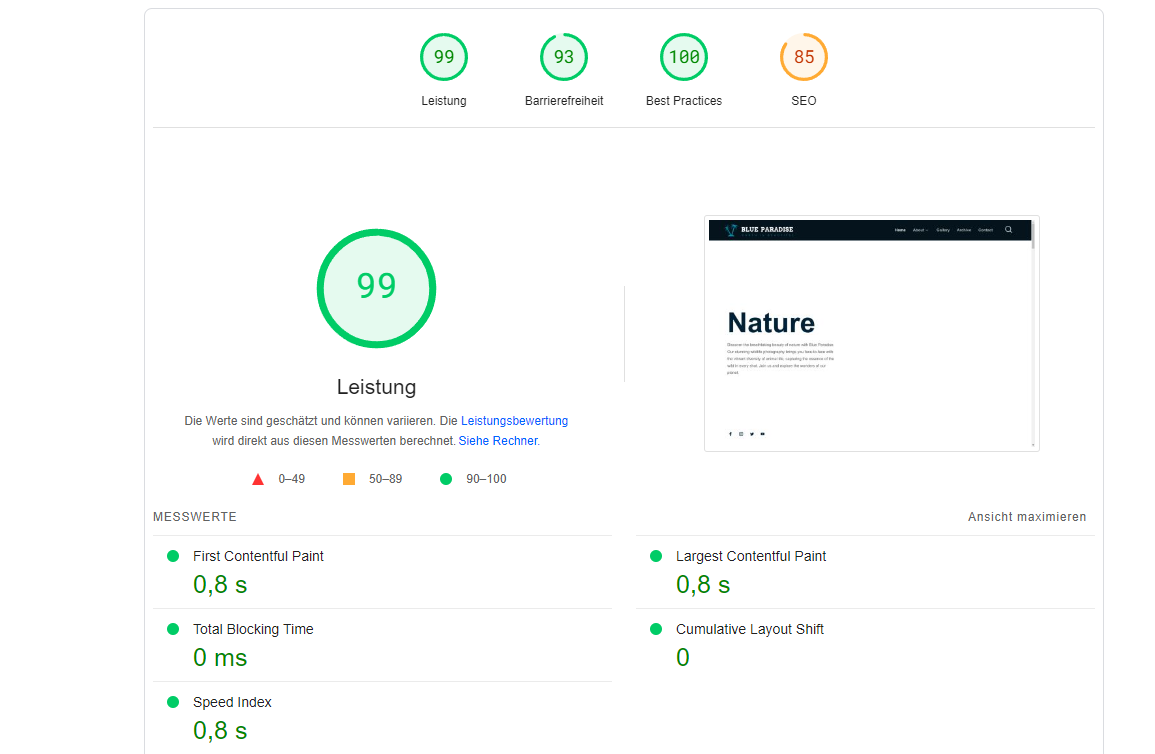
Task: Click the Total Blocking Time status dot
Action: coord(173,629)
